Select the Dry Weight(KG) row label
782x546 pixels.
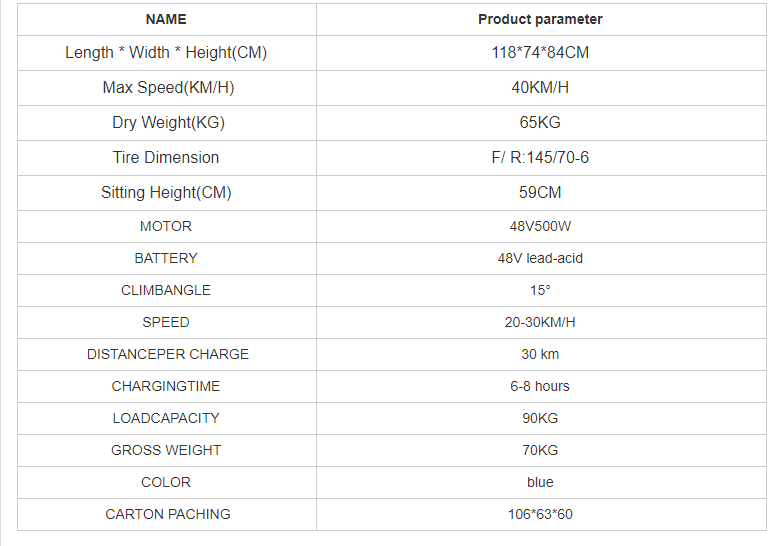pyautogui.click(x=168, y=123)
